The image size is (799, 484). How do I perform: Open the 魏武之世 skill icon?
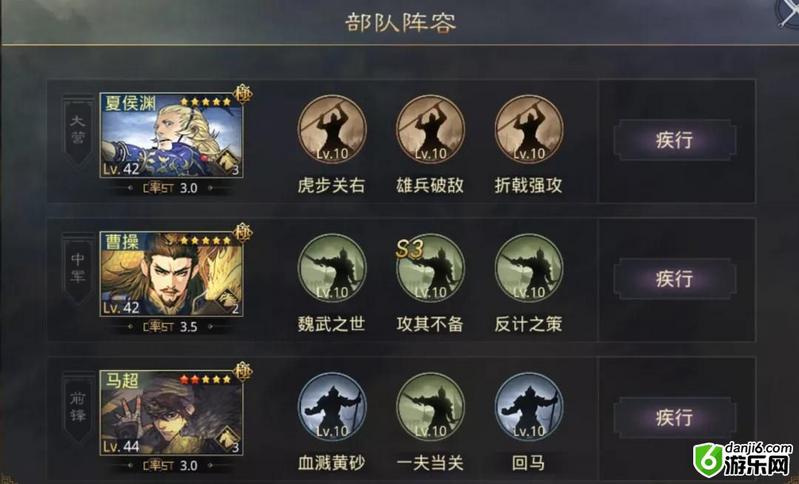332,268
